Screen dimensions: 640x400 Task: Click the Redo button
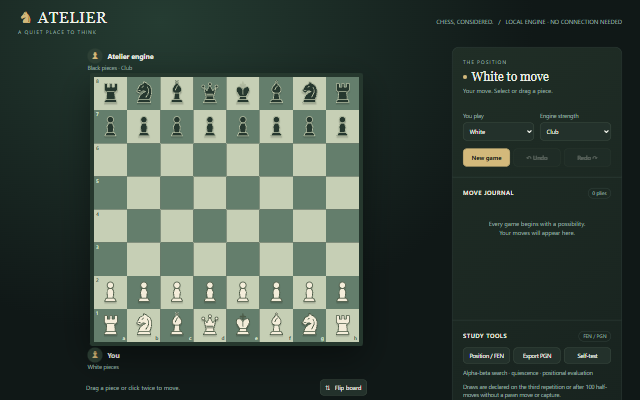click(x=587, y=158)
